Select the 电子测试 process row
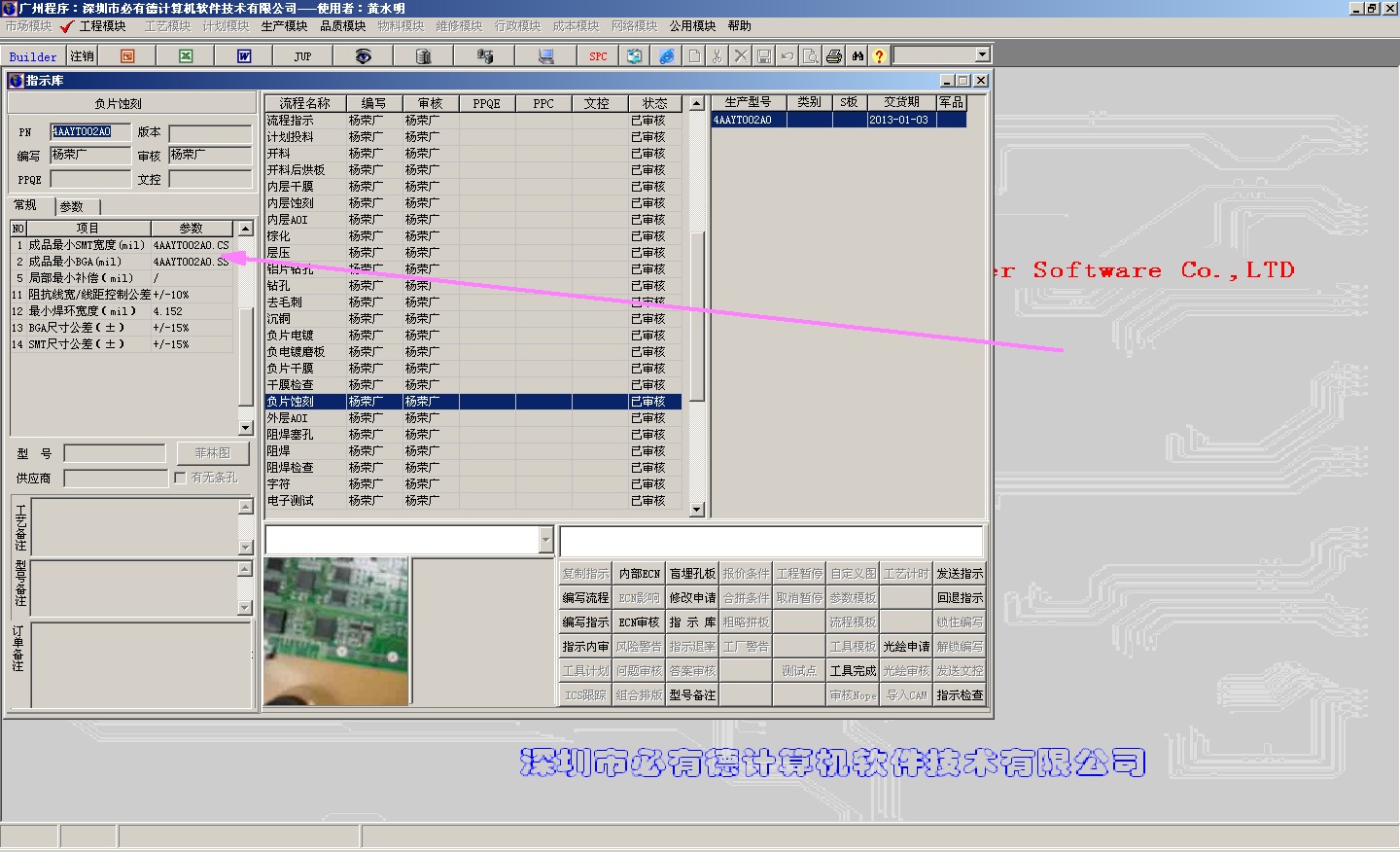 (x=472, y=501)
